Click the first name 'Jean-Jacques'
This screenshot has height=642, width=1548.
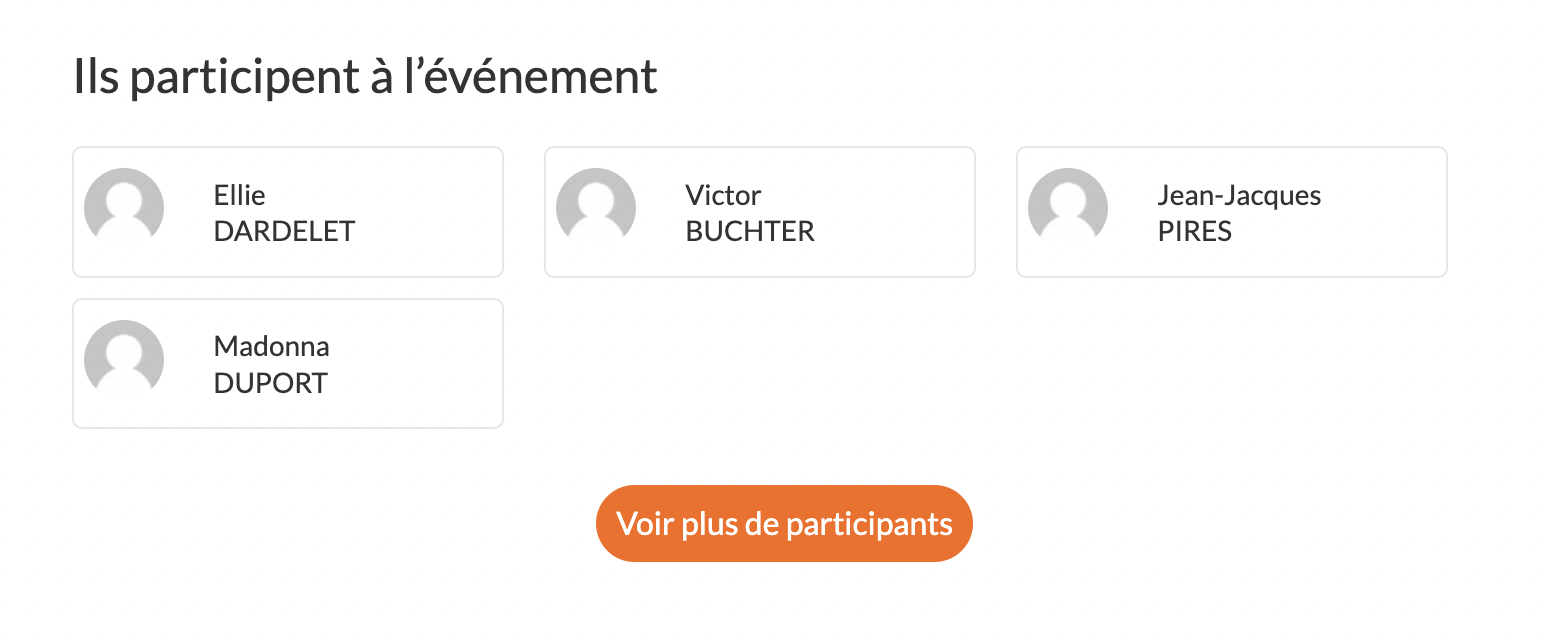(x=1239, y=195)
